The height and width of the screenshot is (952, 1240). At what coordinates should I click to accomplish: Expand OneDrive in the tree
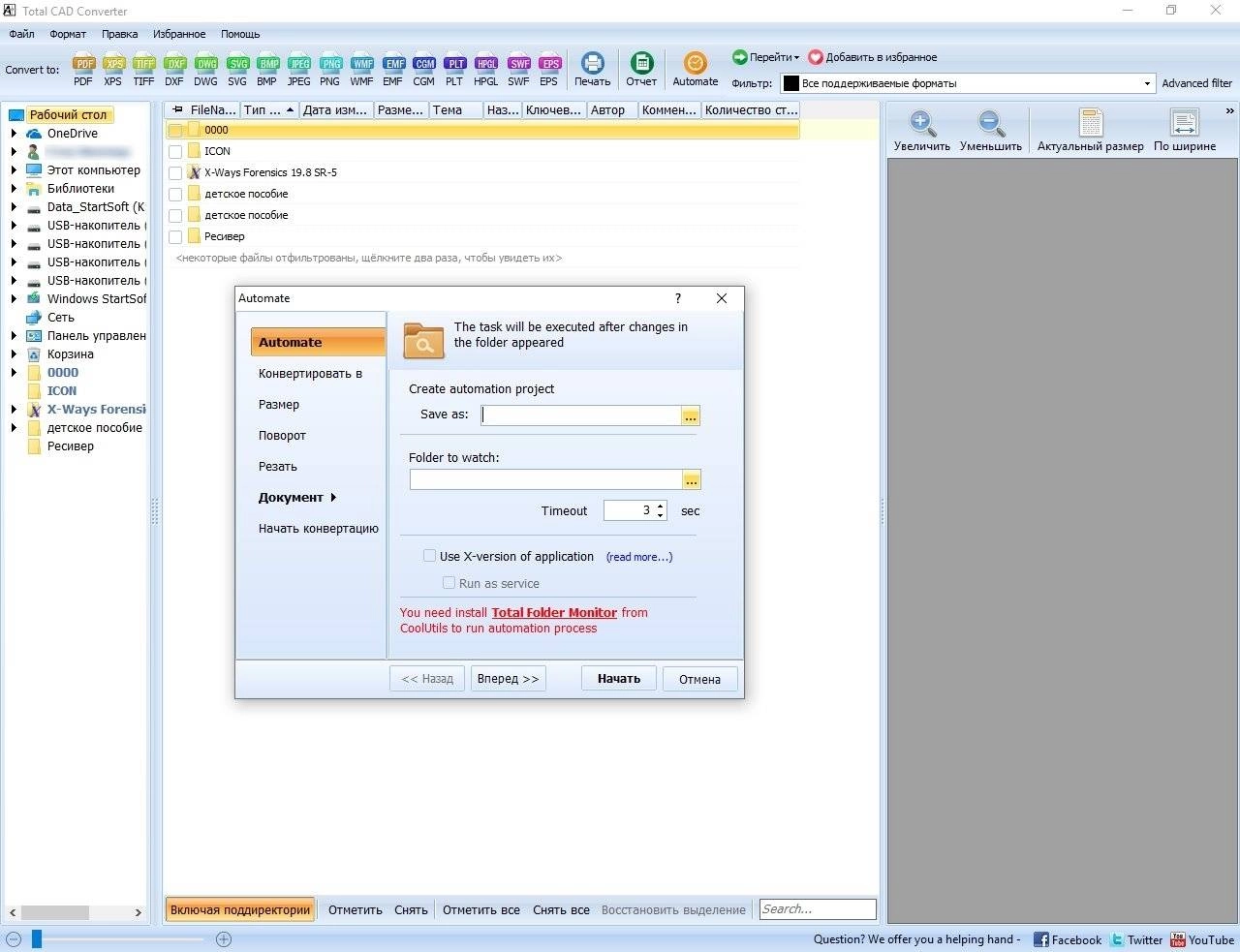[14, 134]
